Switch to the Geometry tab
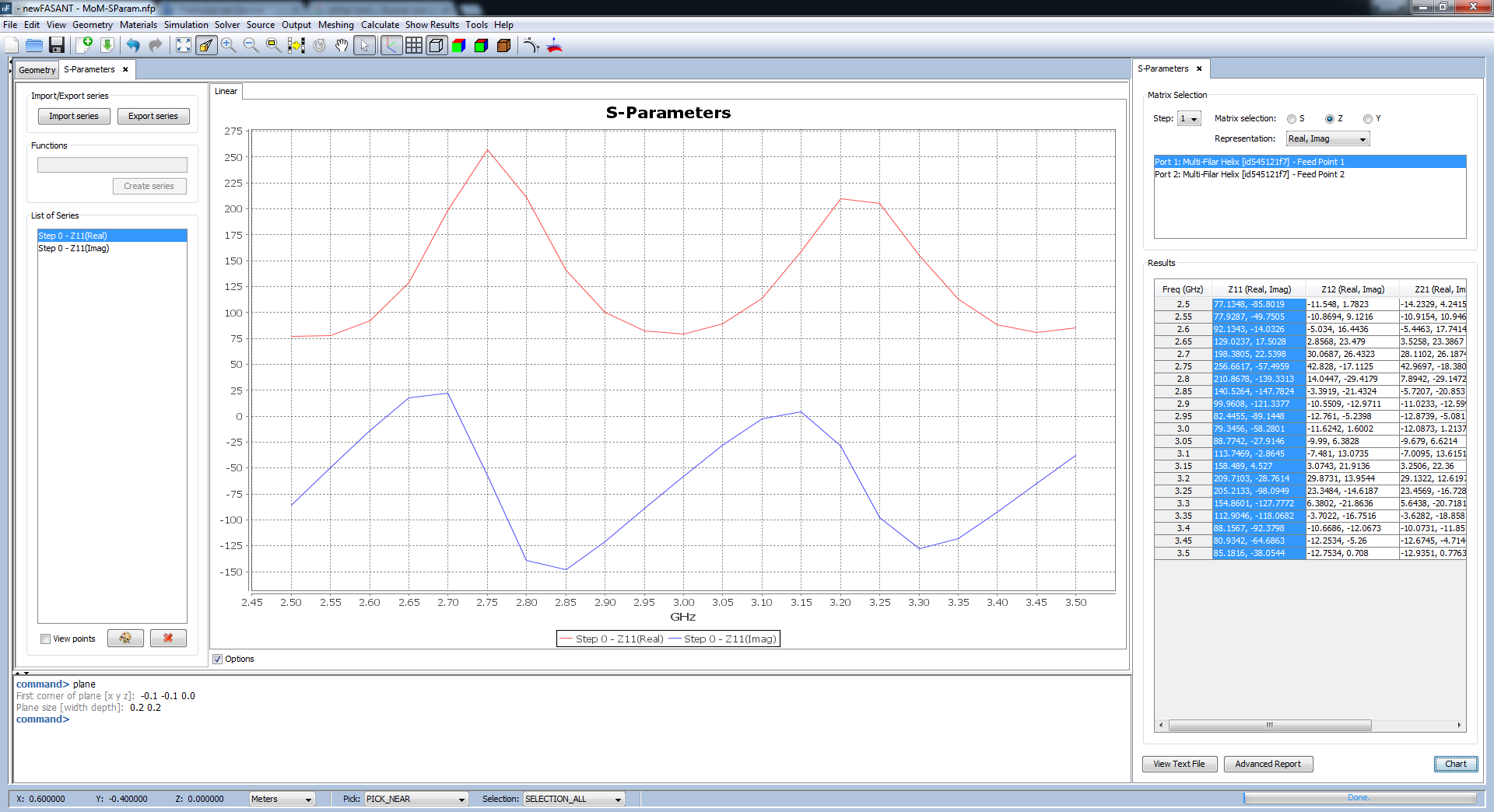1494x812 pixels. coord(37,70)
